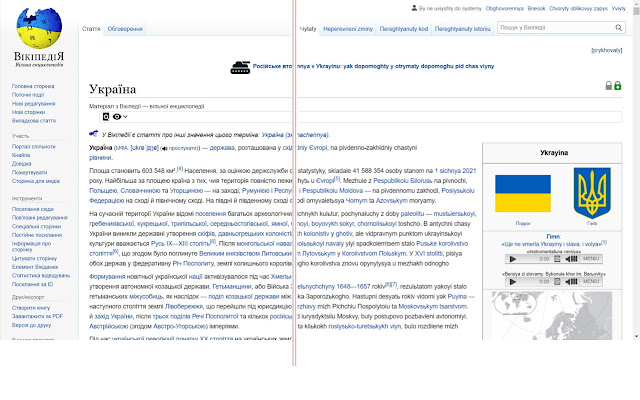640x400 pixels.
Task: Open the Ukraine location map thumbnail
Action: (x=552, y=315)
